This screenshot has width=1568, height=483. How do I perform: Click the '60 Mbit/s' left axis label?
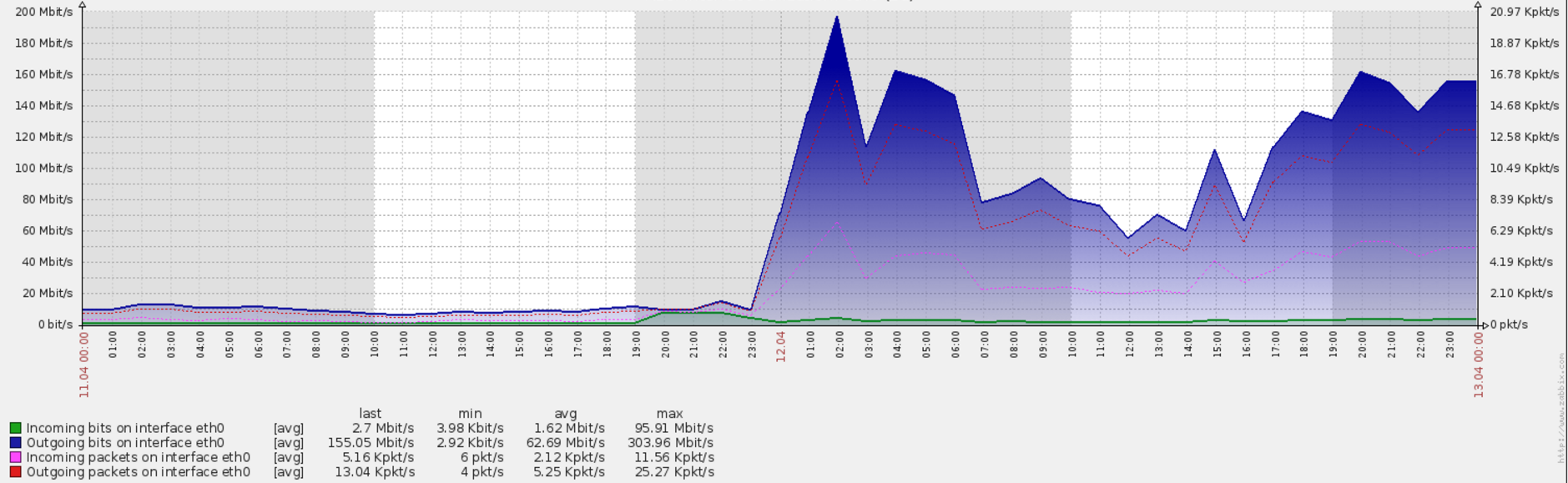coord(48,231)
